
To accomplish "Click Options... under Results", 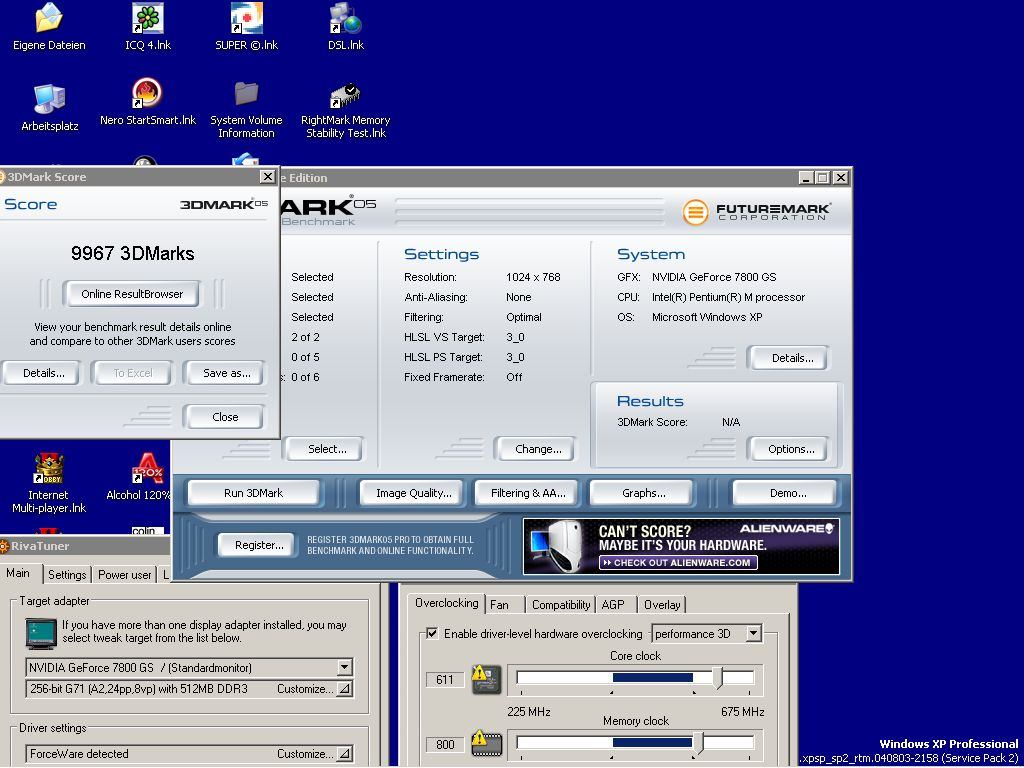I will coord(791,449).
